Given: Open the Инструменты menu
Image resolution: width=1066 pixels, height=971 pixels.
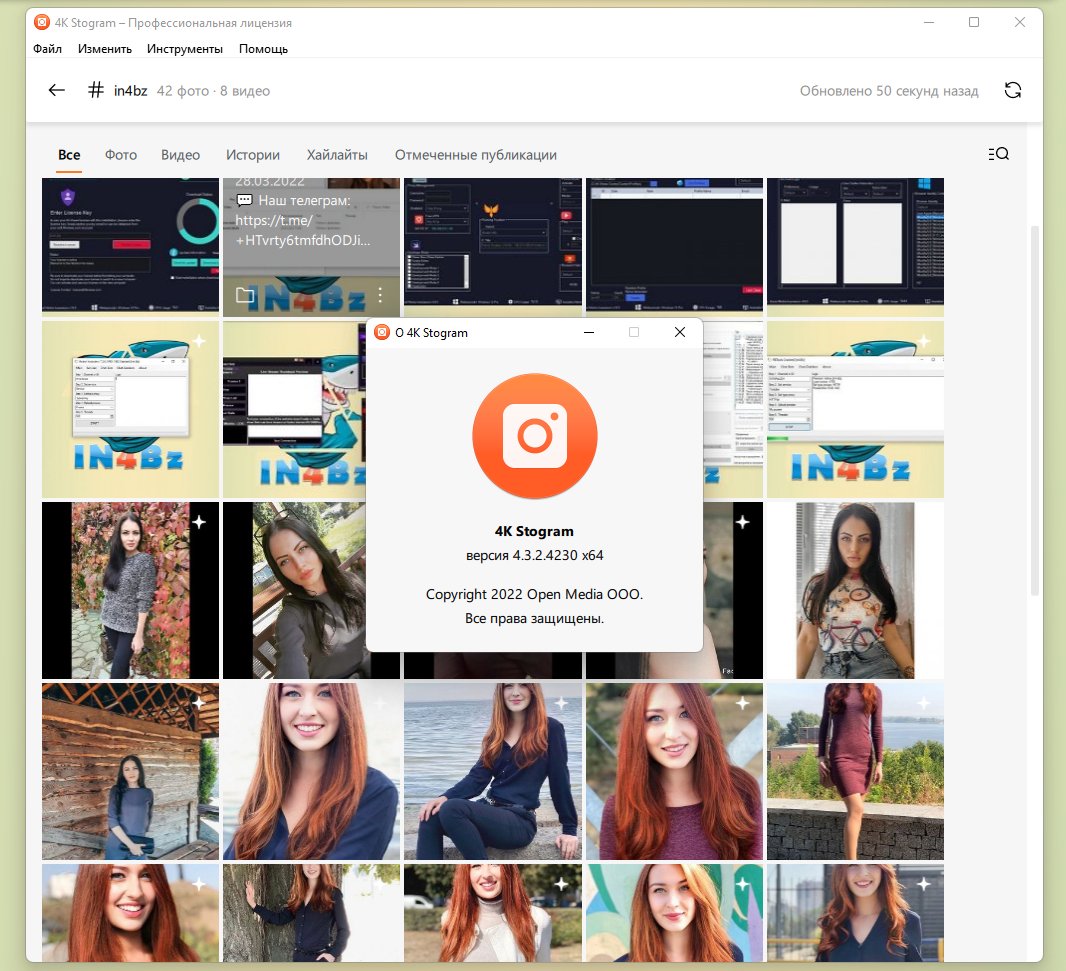Looking at the screenshot, I should click(x=185, y=49).
